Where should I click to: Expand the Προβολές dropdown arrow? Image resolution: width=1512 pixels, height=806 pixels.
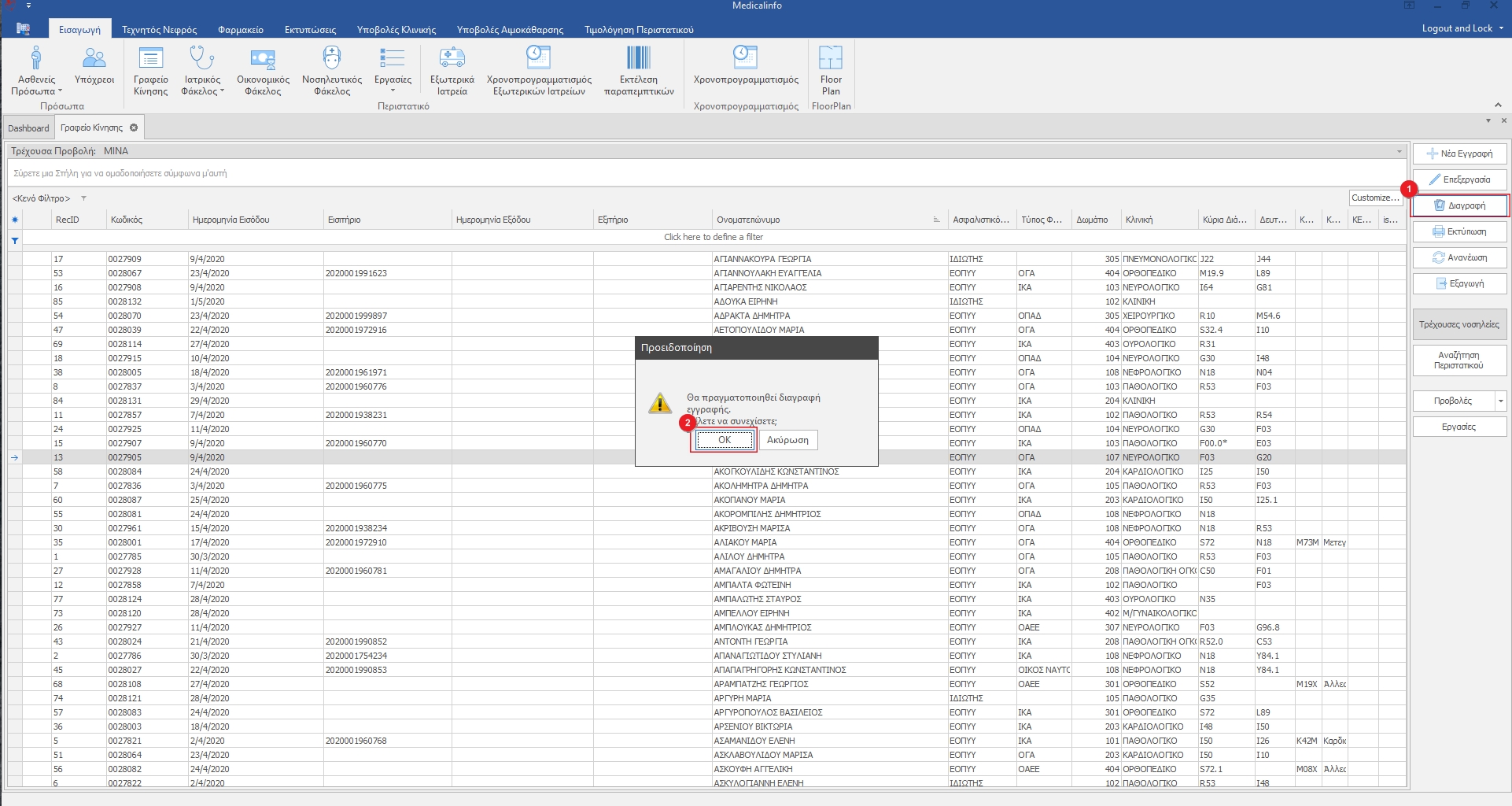tap(1500, 401)
